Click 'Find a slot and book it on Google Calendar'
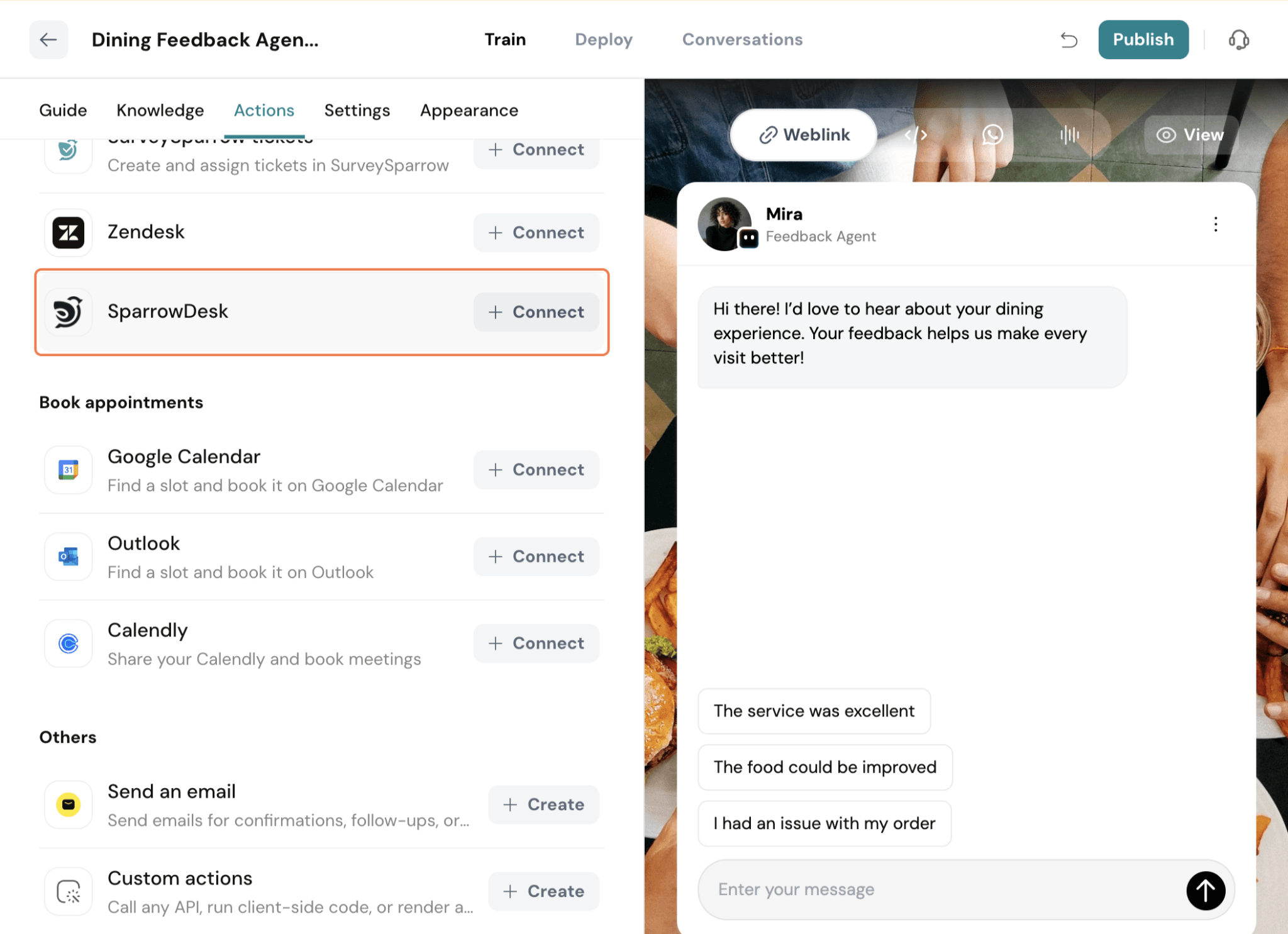This screenshot has width=1288, height=934. tap(275, 486)
